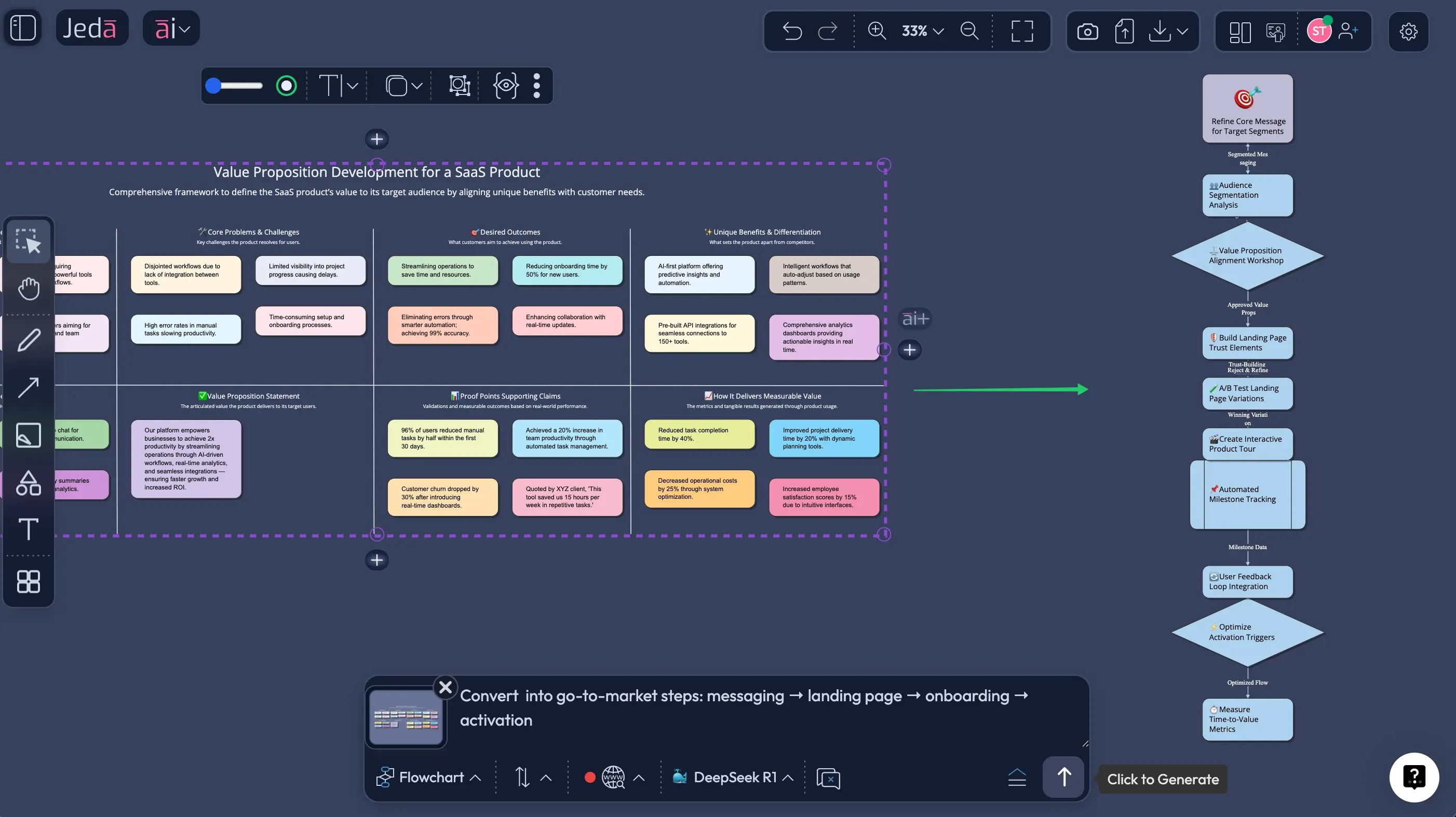Viewport: 1456px width, 817px height.
Task: Click the generate up-arrow button
Action: 1063,777
